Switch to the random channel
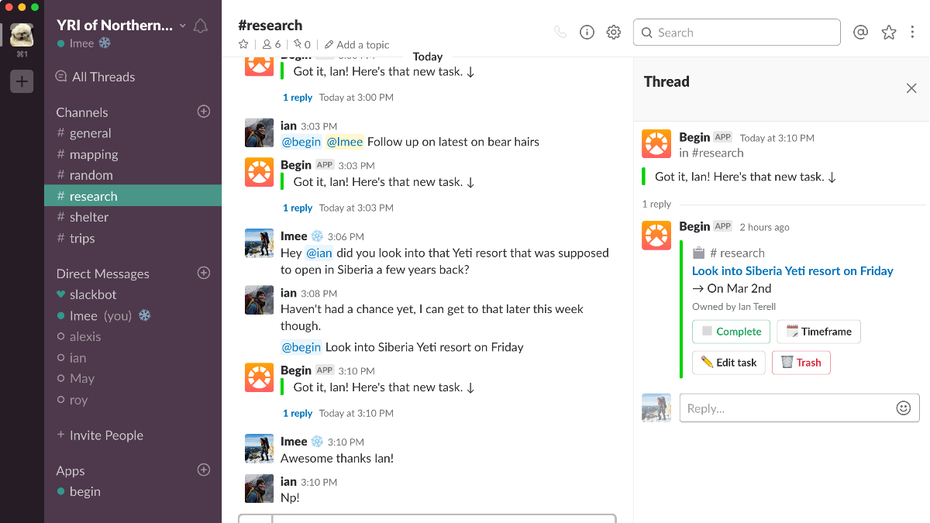930x523 pixels. 133,175
